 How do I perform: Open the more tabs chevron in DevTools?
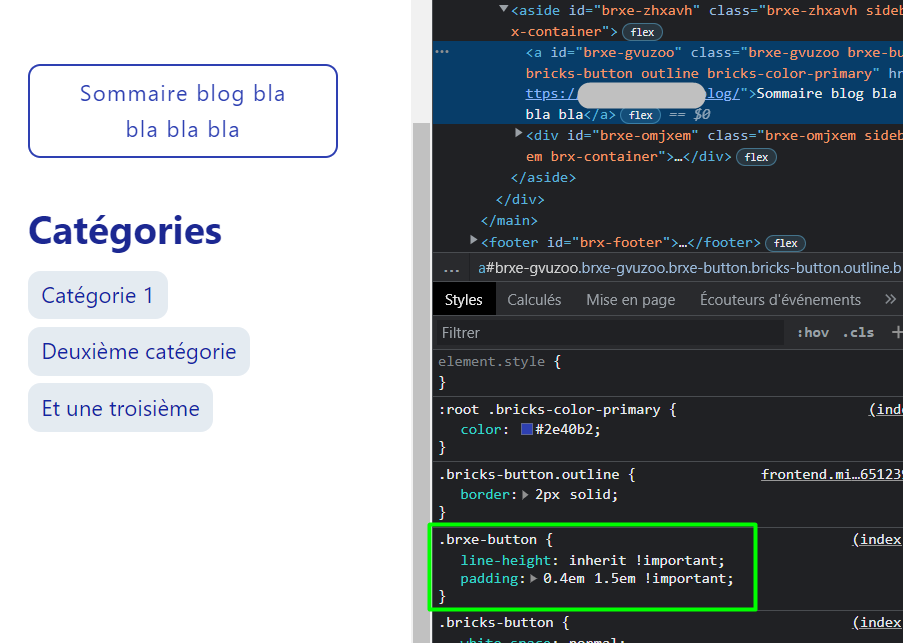coord(890,299)
